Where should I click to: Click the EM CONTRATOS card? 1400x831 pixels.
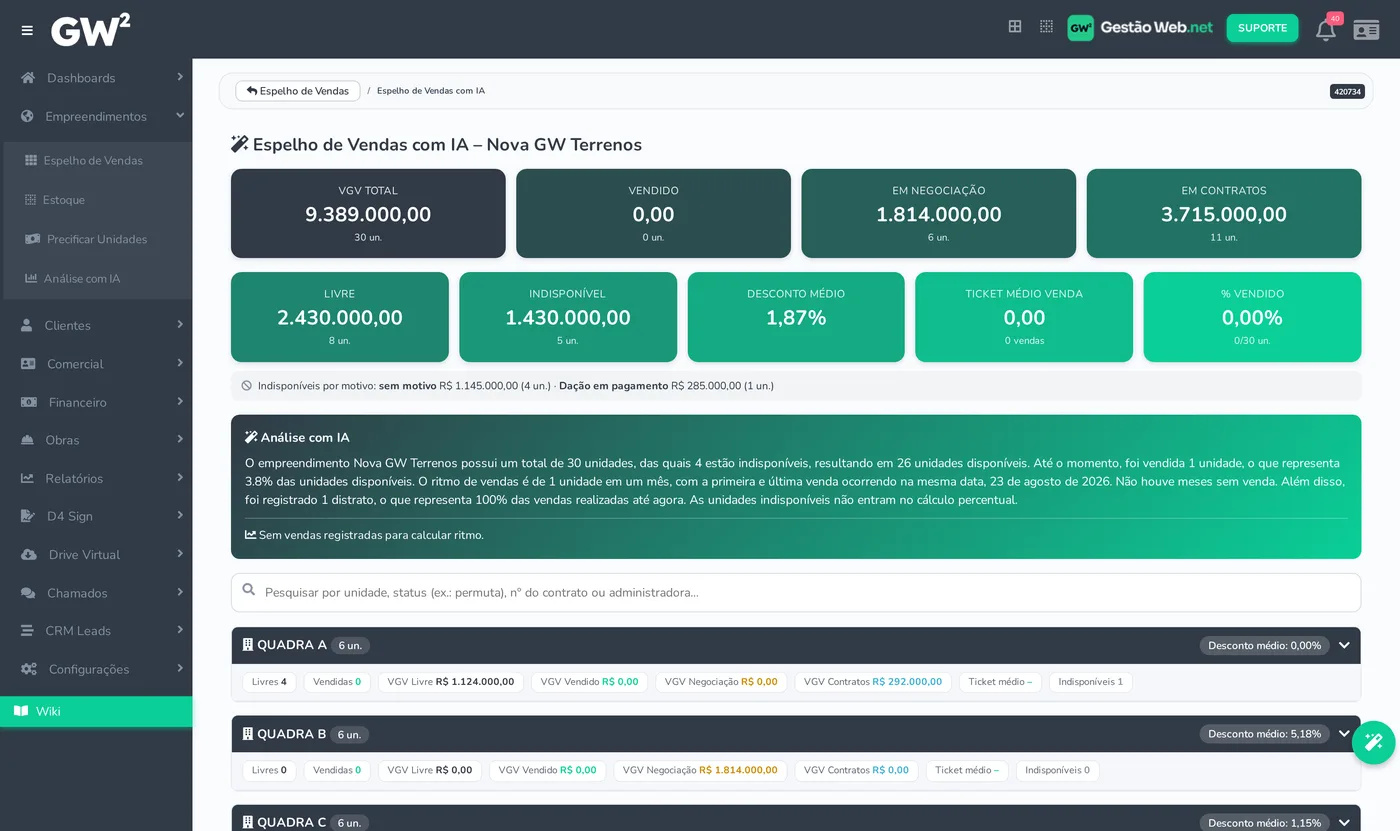click(x=1224, y=214)
